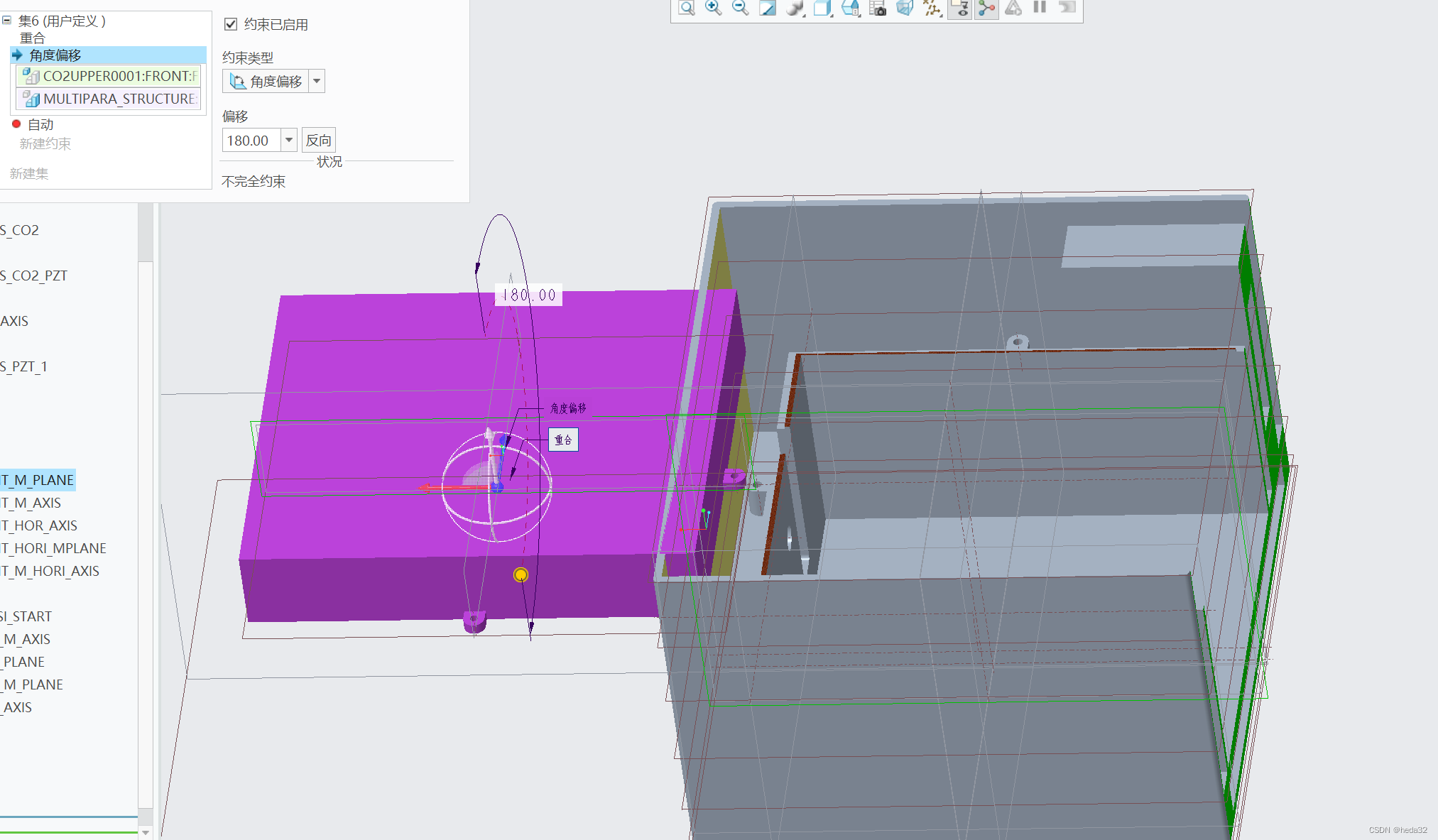Open the 180.00 offset value dropdown arrow
Viewport: 1438px width, 840px height.
(289, 140)
